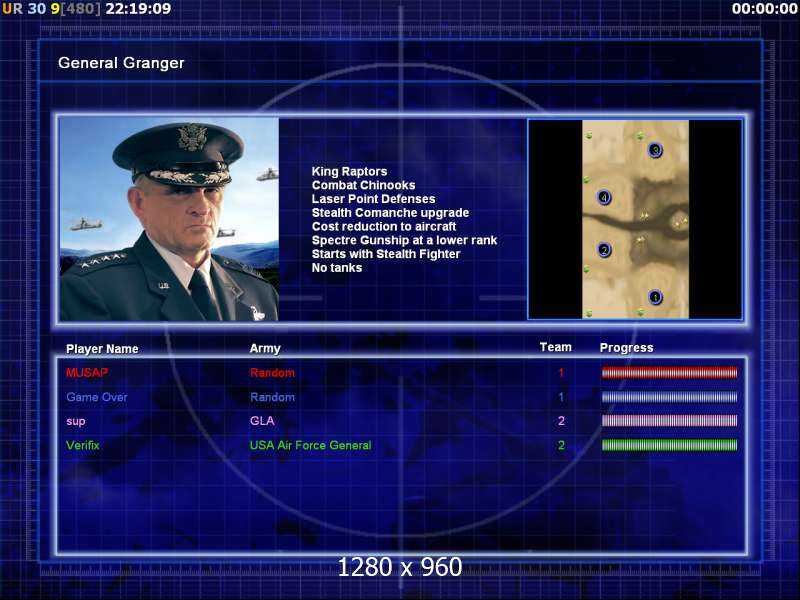Click the Verifix green progress bar
The height and width of the screenshot is (600, 800).
669,445
